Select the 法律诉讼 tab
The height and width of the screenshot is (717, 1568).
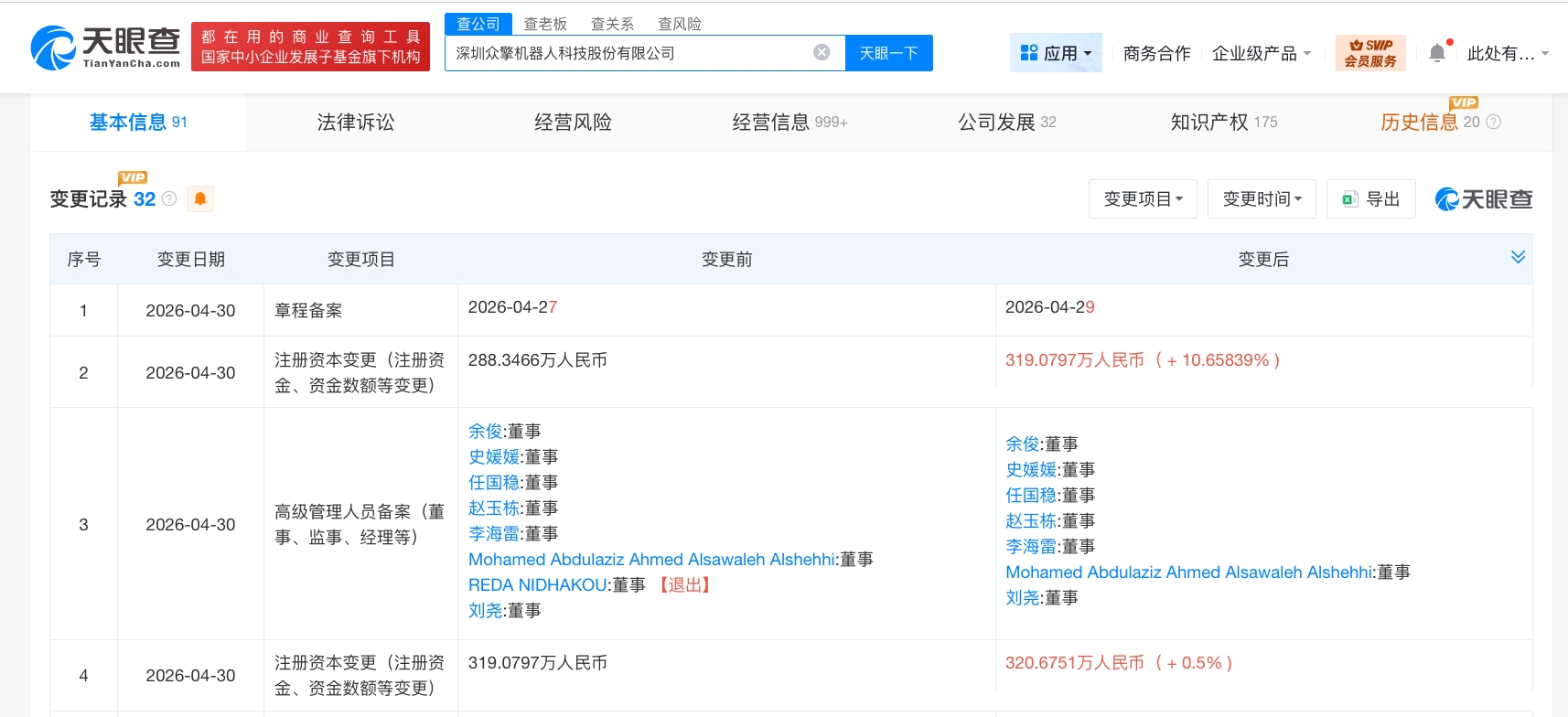(356, 122)
